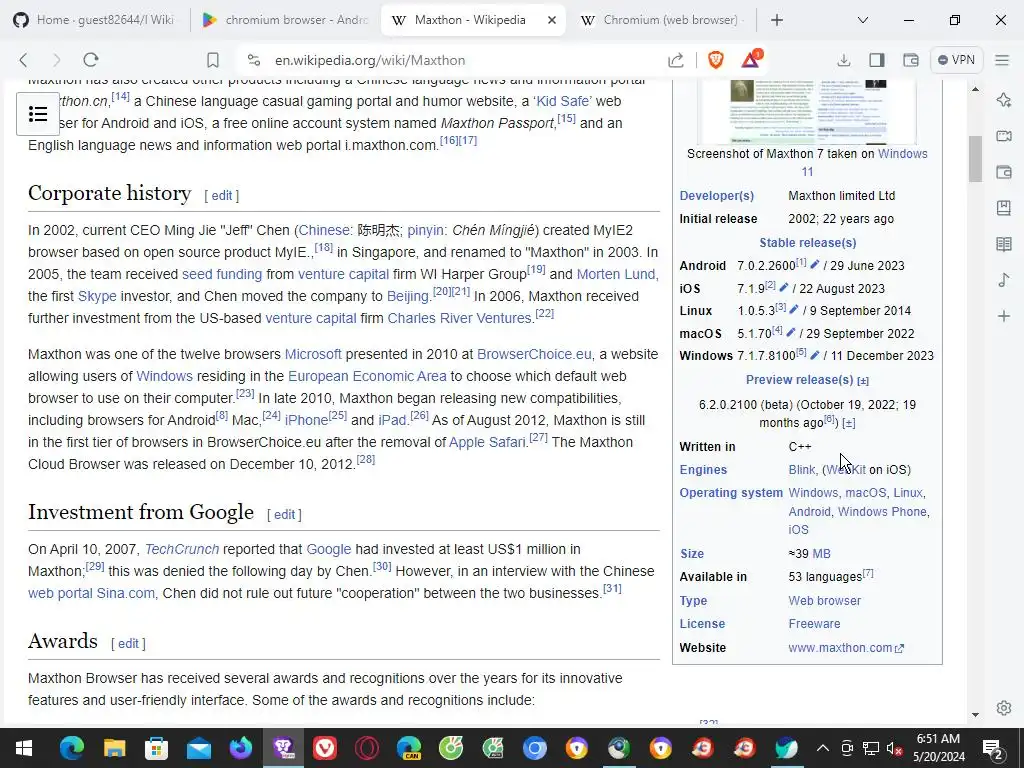Switch to Chromium (web browser) Wikipedia tab

click(662, 20)
